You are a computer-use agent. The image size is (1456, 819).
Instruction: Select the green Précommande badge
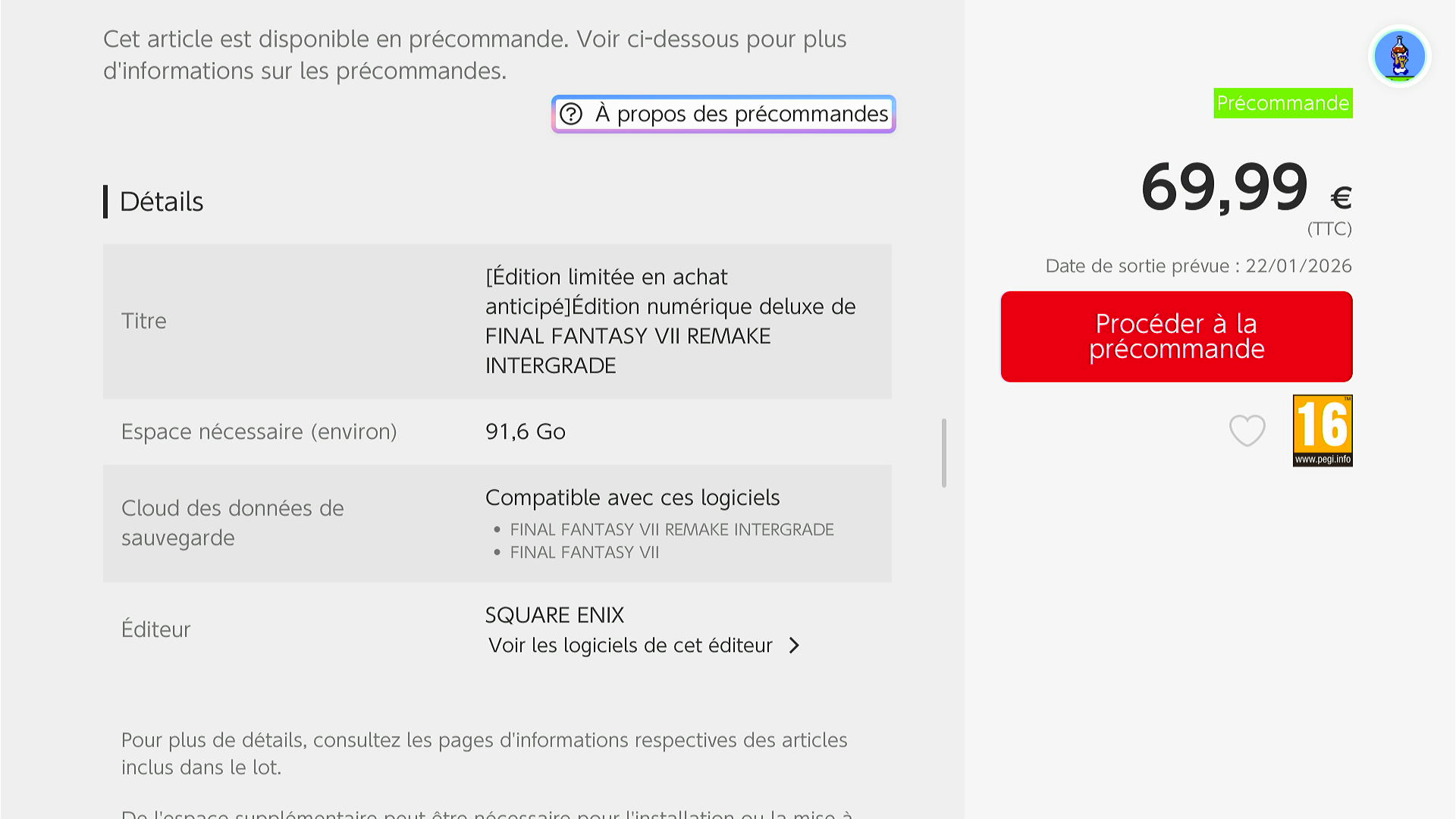1282,103
